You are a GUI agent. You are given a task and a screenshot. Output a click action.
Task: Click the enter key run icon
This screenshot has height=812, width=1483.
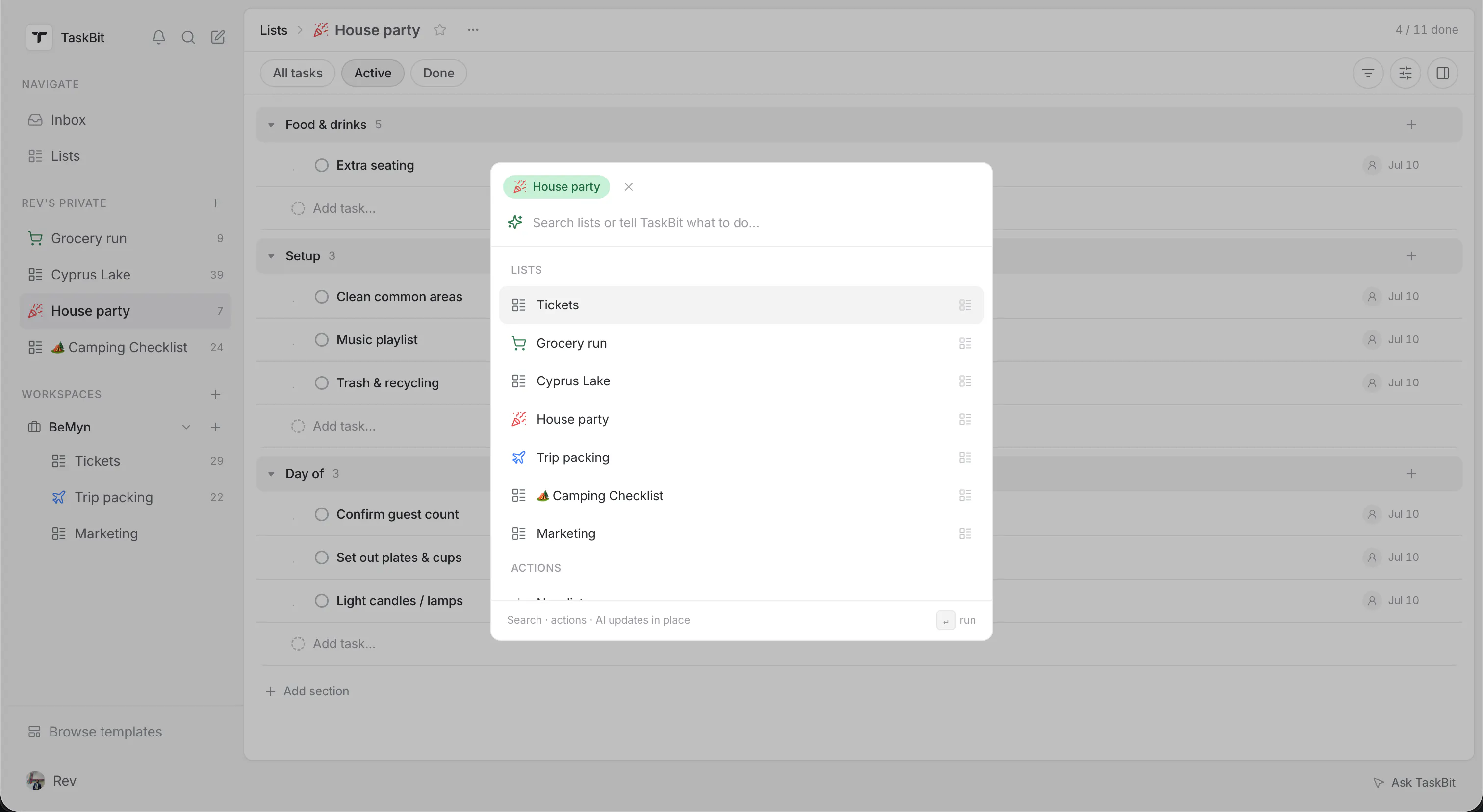(946, 620)
